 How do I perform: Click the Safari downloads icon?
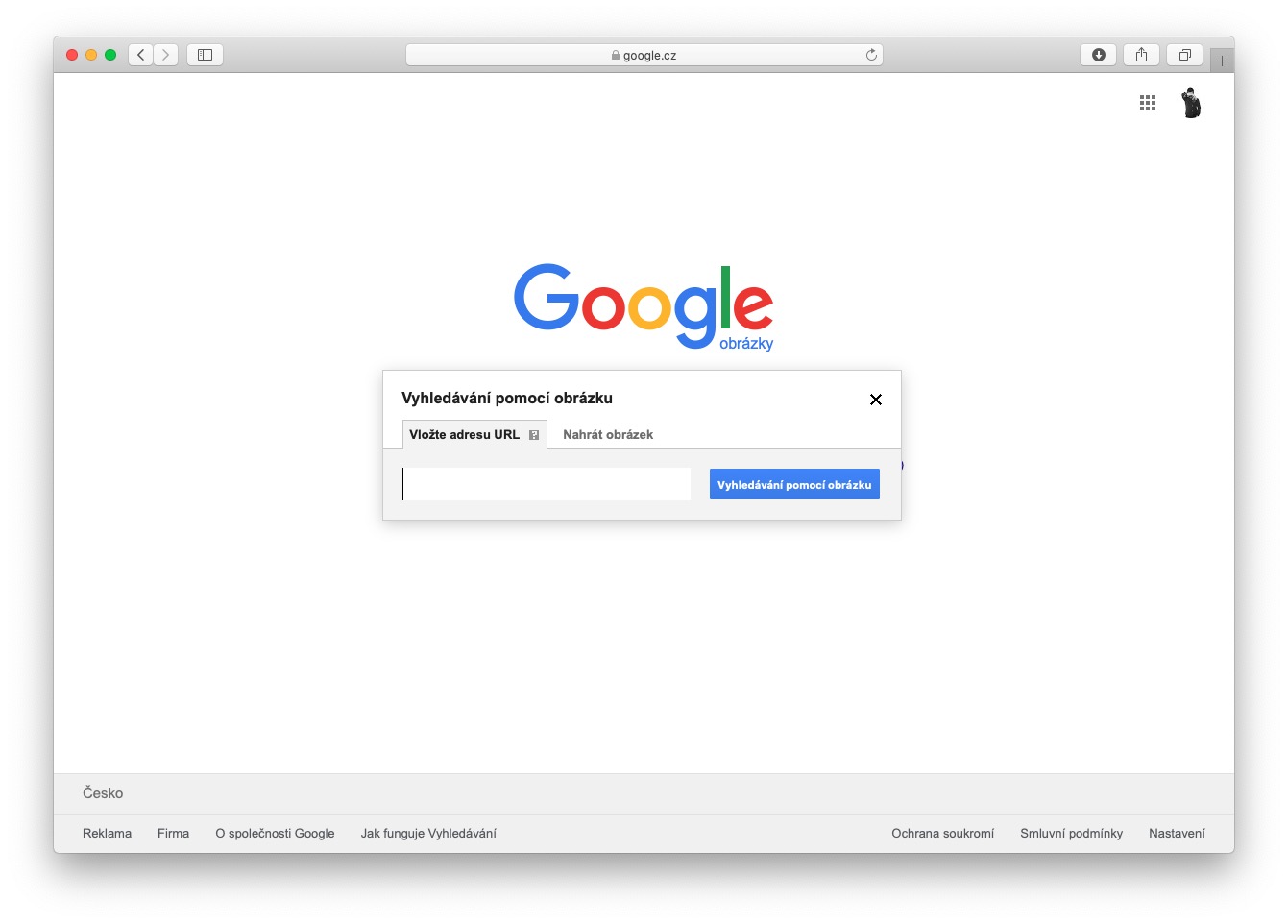[1099, 55]
